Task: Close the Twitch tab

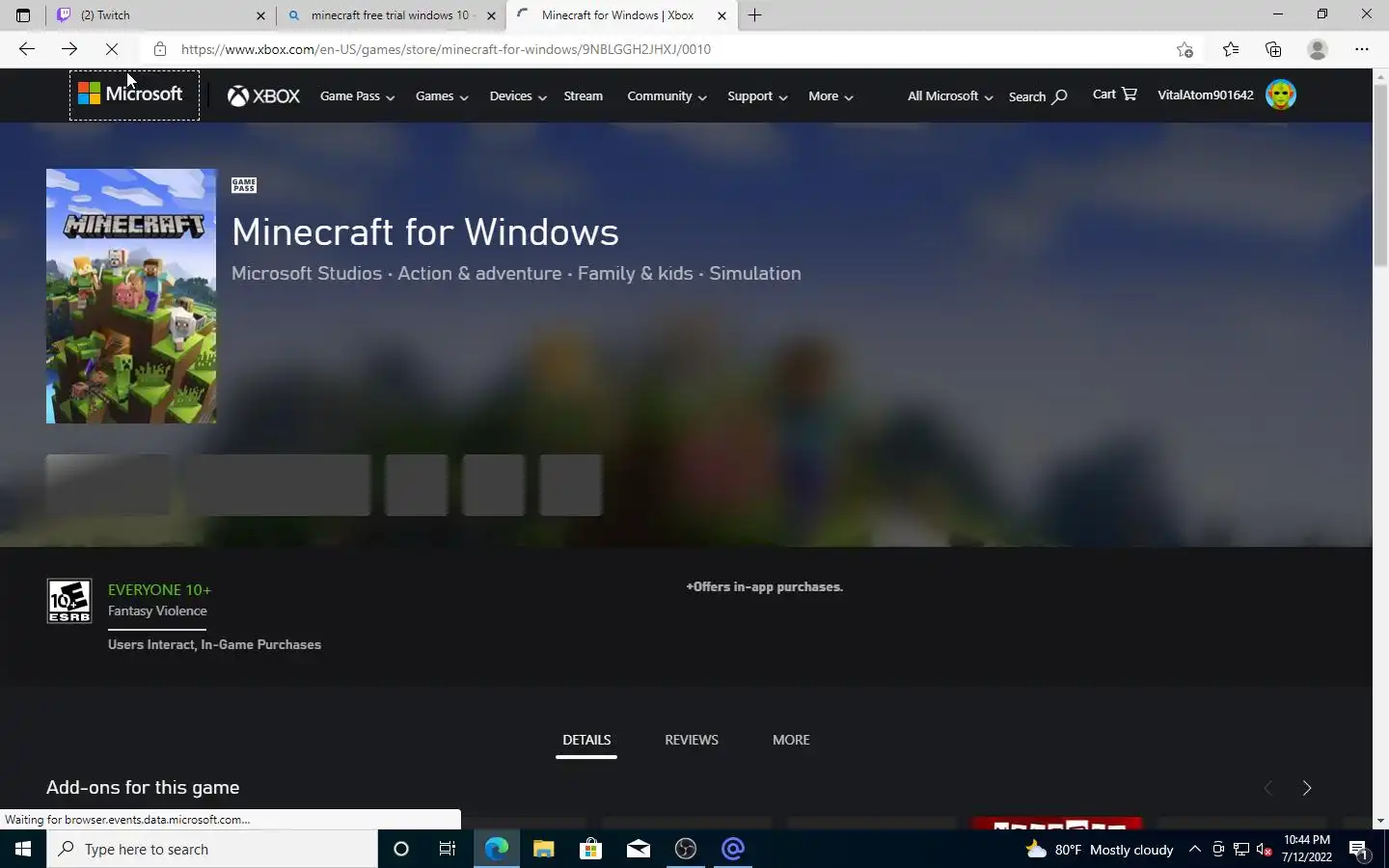Action: tap(260, 15)
